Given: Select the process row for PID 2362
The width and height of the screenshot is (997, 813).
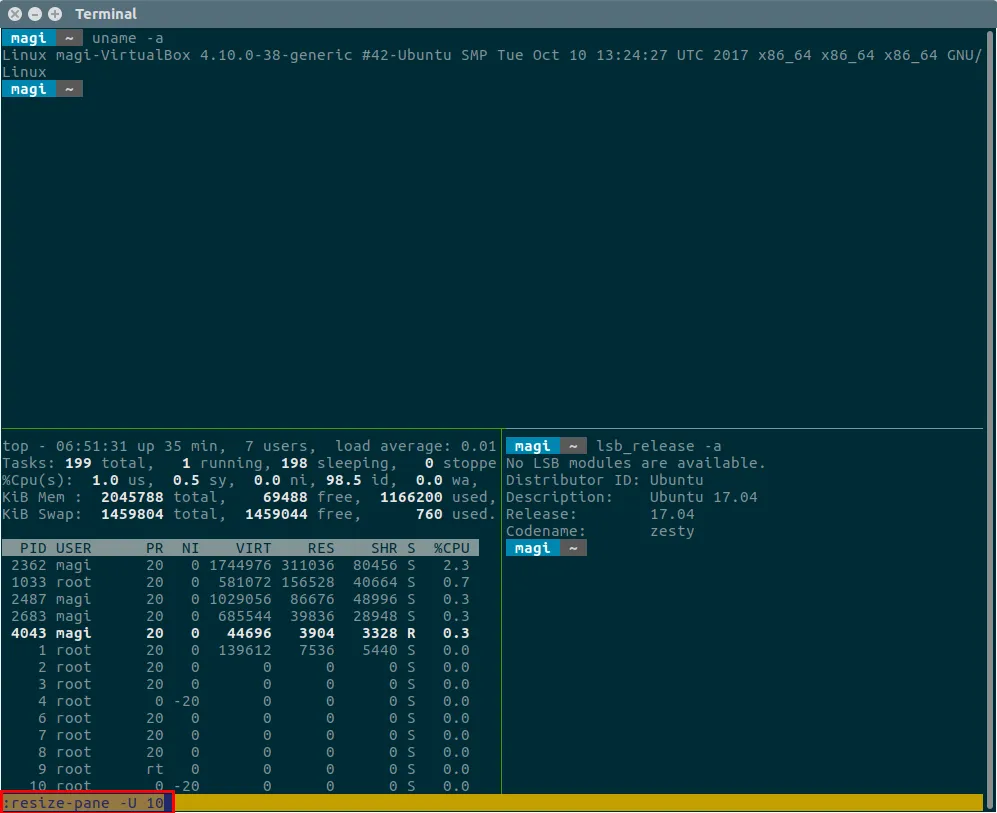Looking at the screenshot, I should tap(240, 565).
